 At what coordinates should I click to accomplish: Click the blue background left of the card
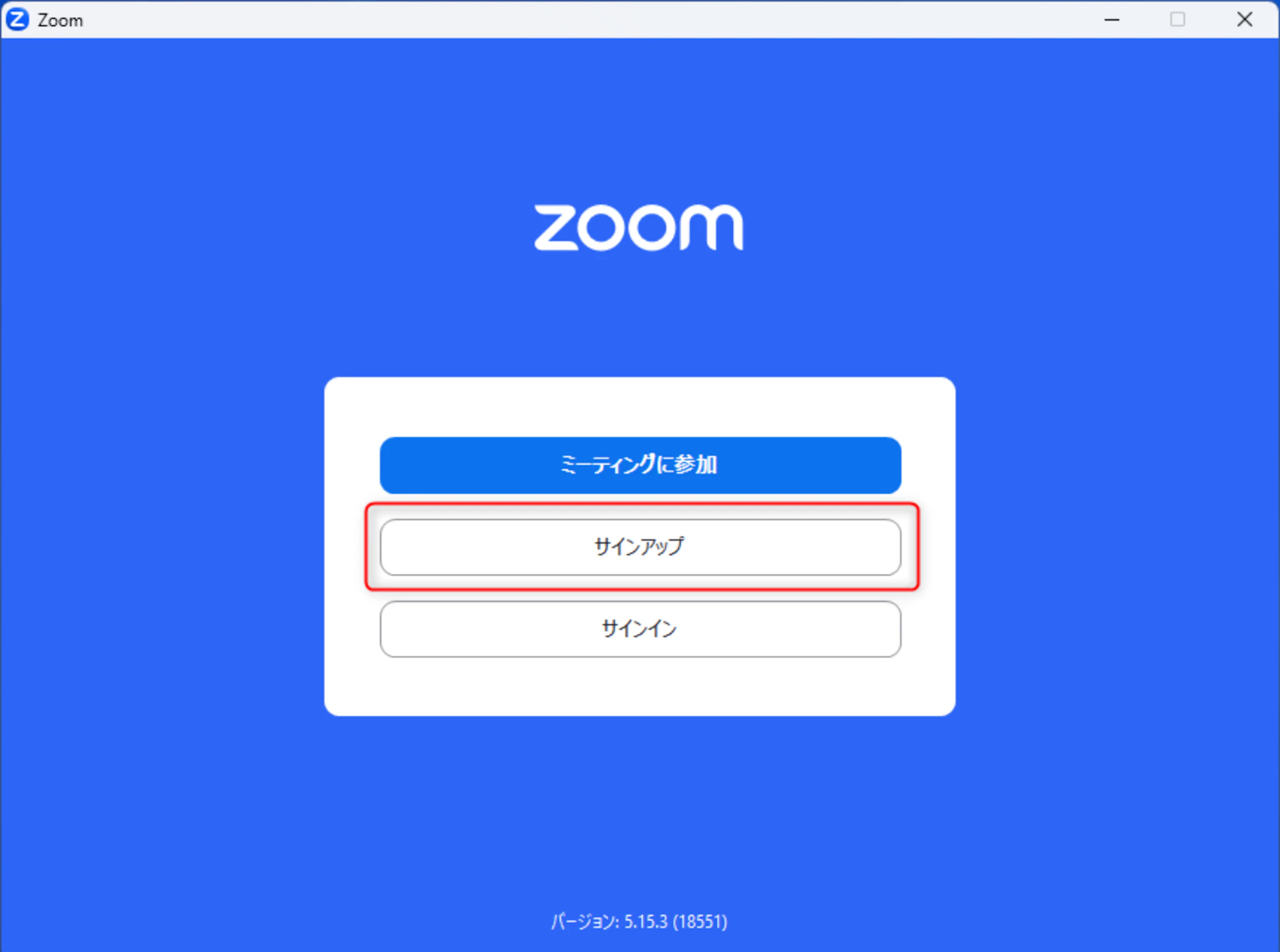point(162,547)
